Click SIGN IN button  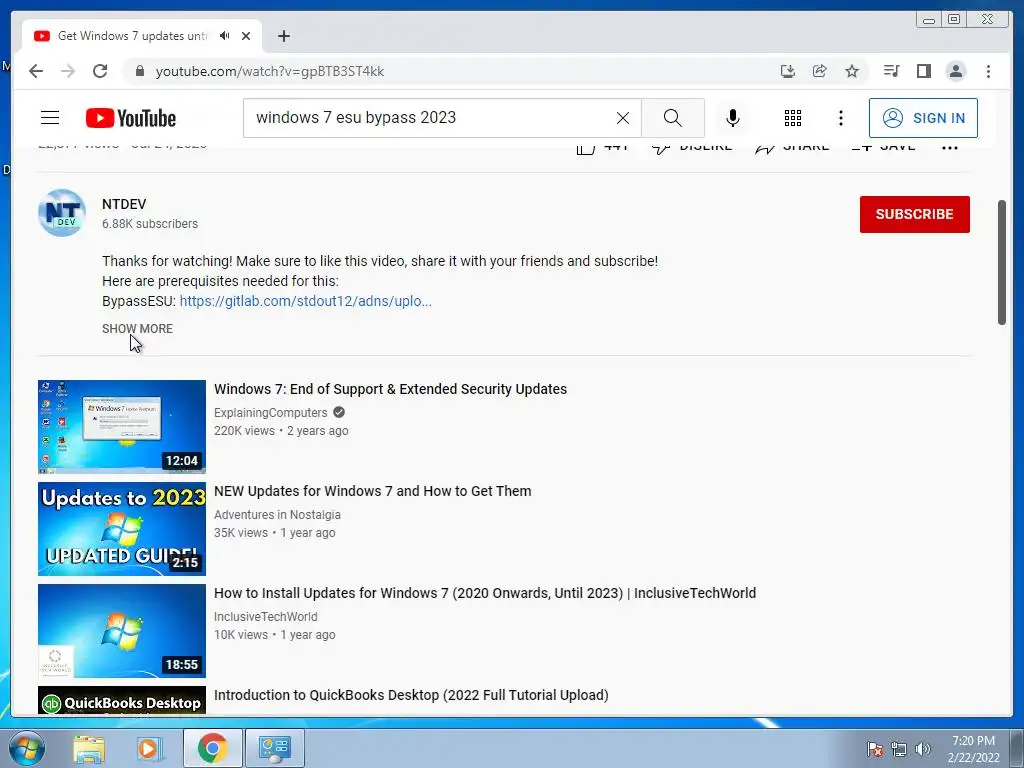(x=923, y=118)
